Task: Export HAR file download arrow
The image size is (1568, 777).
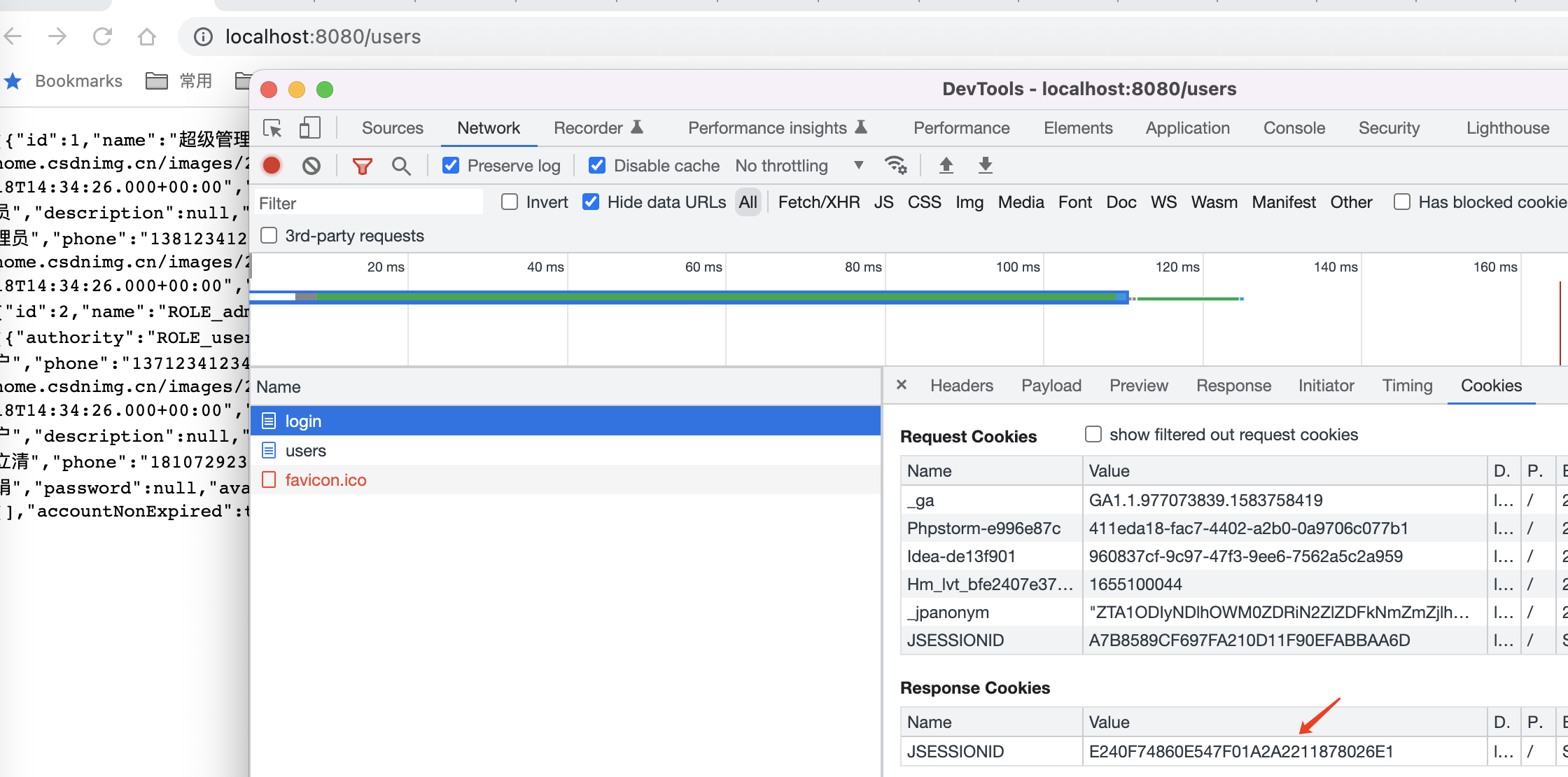Action: (986, 165)
